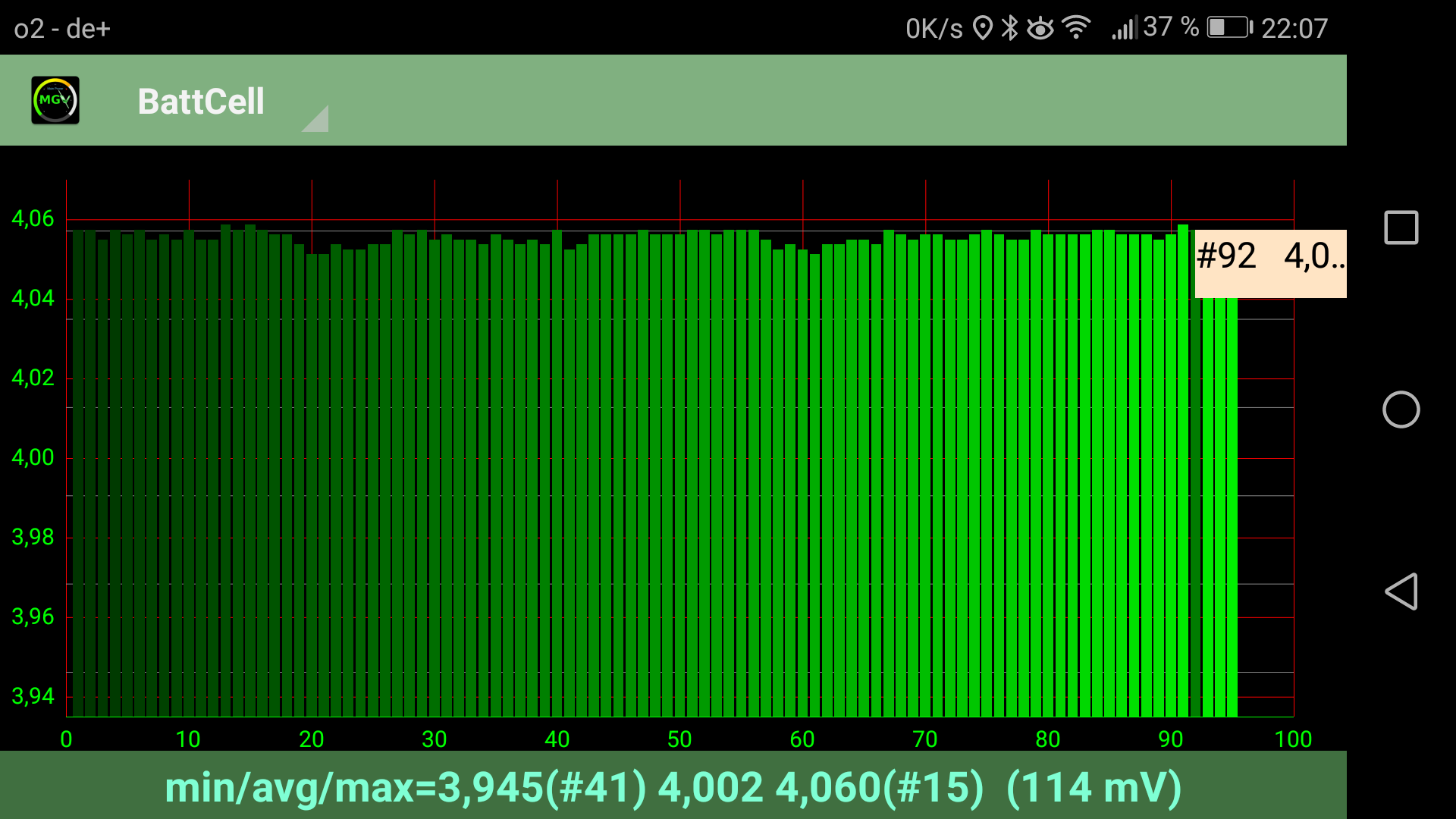Tap the Bluetooth status icon
The height and width of the screenshot is (819, 1456).
point(1009,28)
